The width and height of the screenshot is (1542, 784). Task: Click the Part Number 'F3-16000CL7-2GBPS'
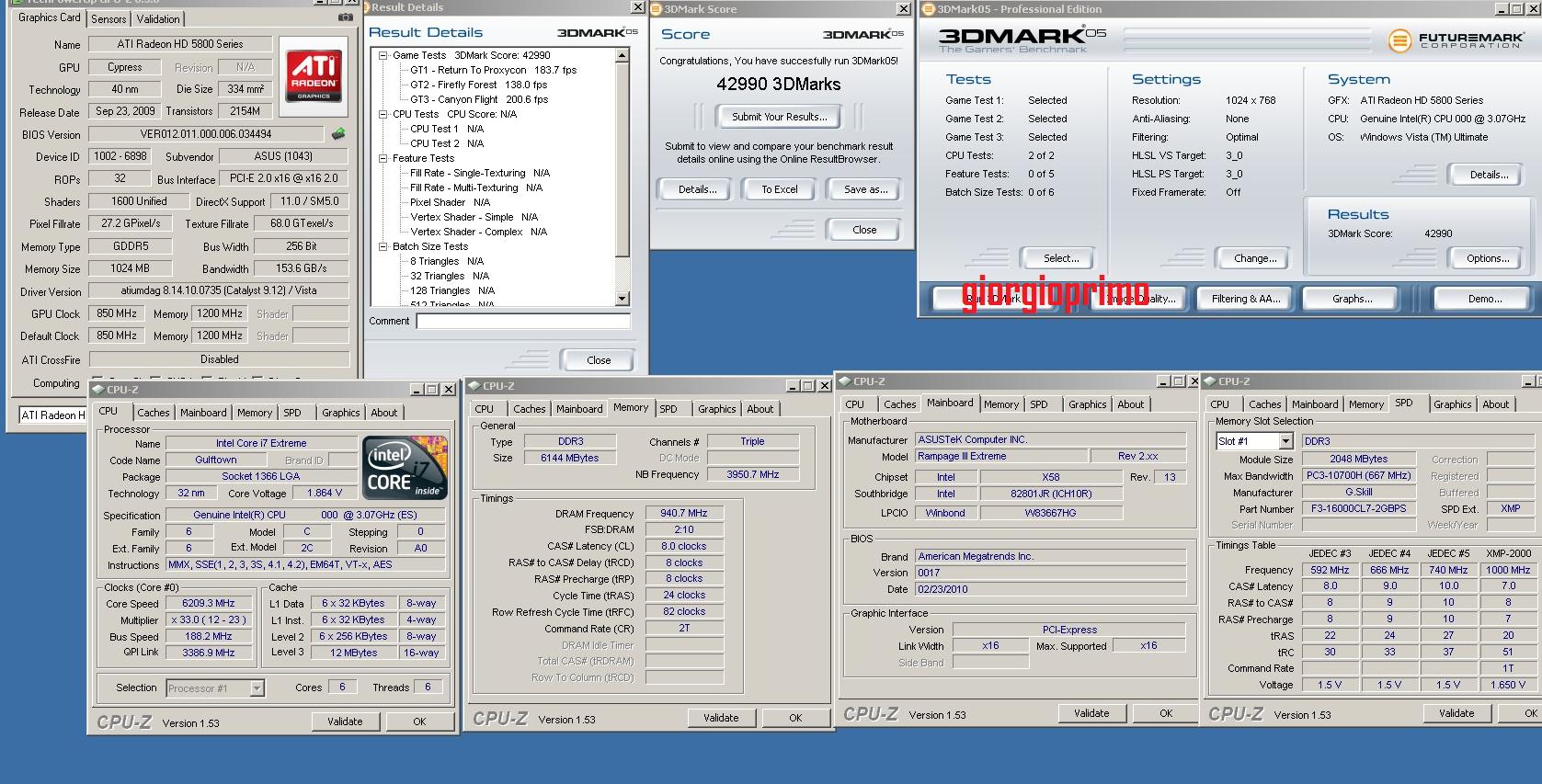click(x=1359, y=509)
